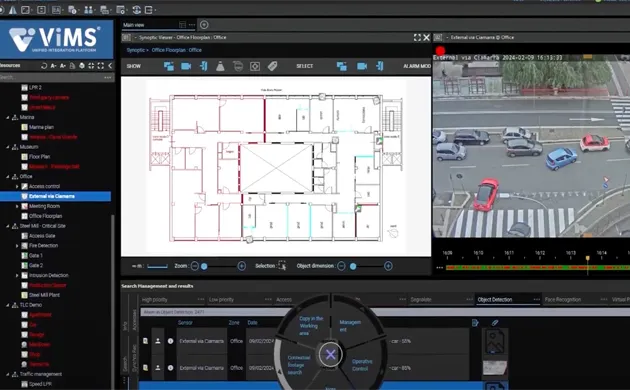Open the Object Detection tab
Screen dimensions: 630x390
click(495, 300)
